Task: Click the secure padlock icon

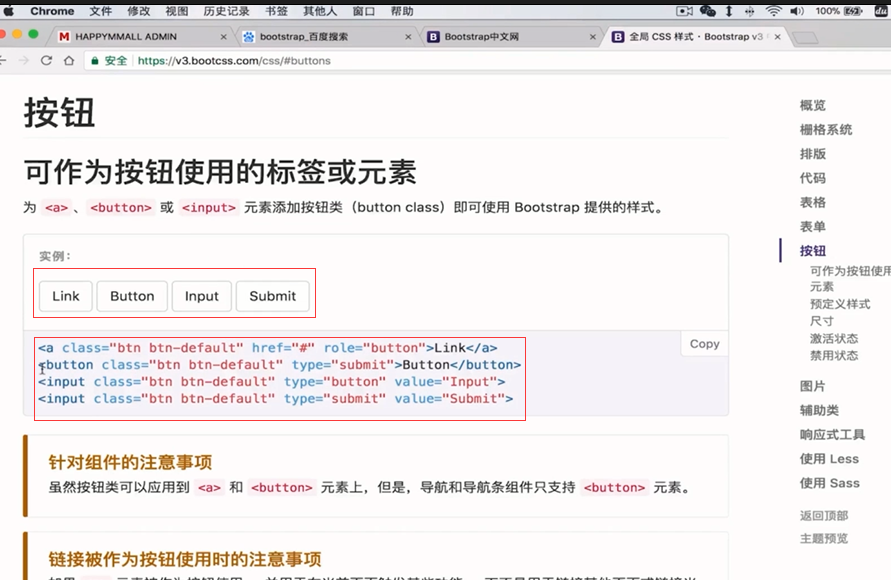Action: [95, 61]
